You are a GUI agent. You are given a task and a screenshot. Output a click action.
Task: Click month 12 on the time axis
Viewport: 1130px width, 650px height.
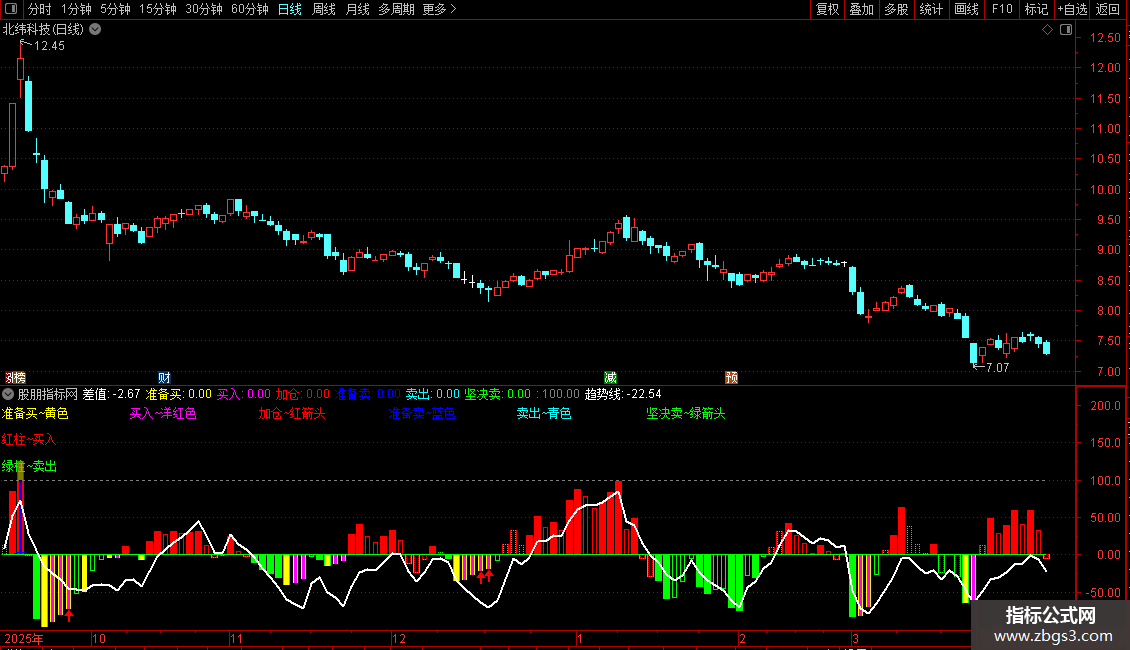(x=399, y=638)
